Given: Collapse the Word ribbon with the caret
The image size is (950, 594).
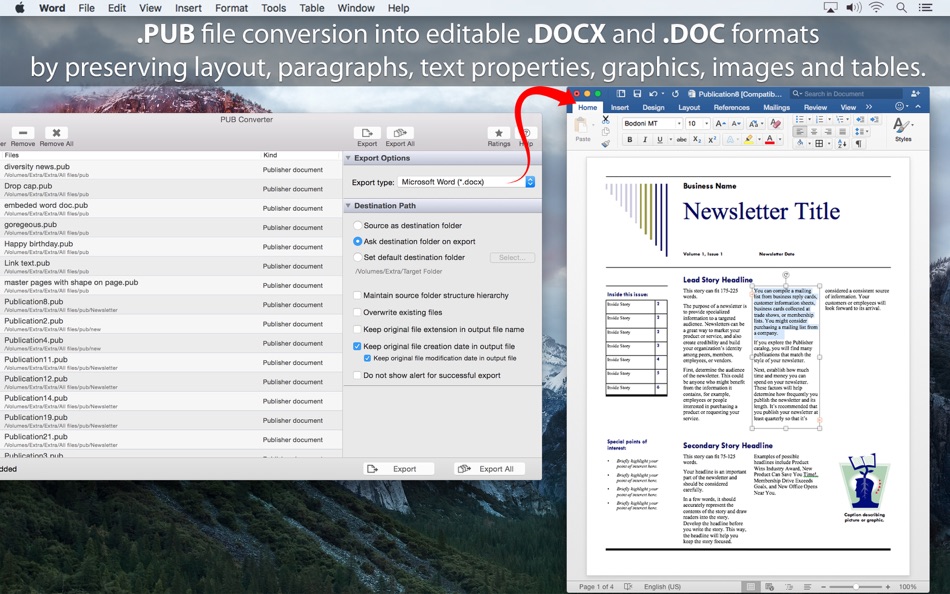Looking at the screenshot, I should (918, 107).
